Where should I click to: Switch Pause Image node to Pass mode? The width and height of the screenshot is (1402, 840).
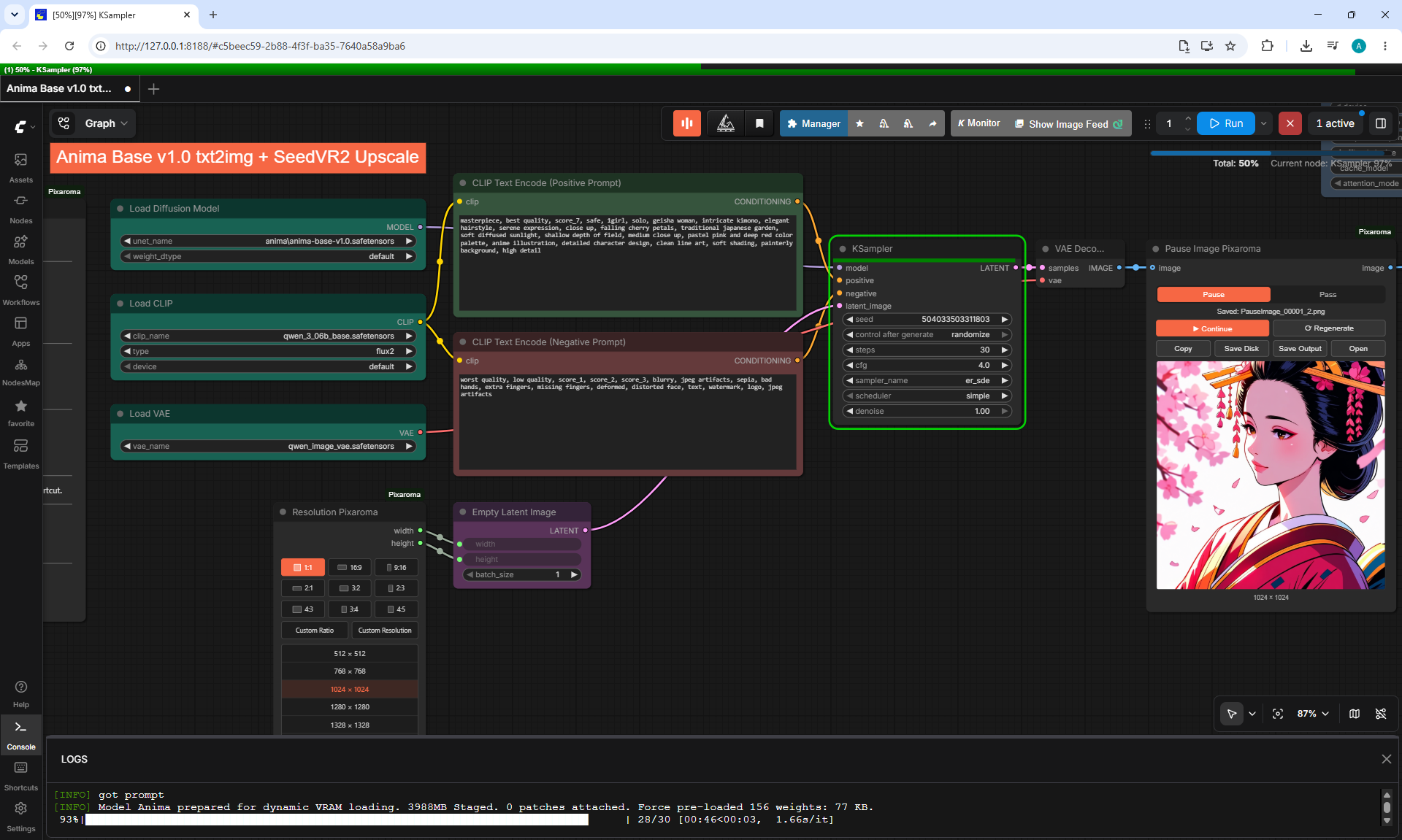(x=1328, y=294)
